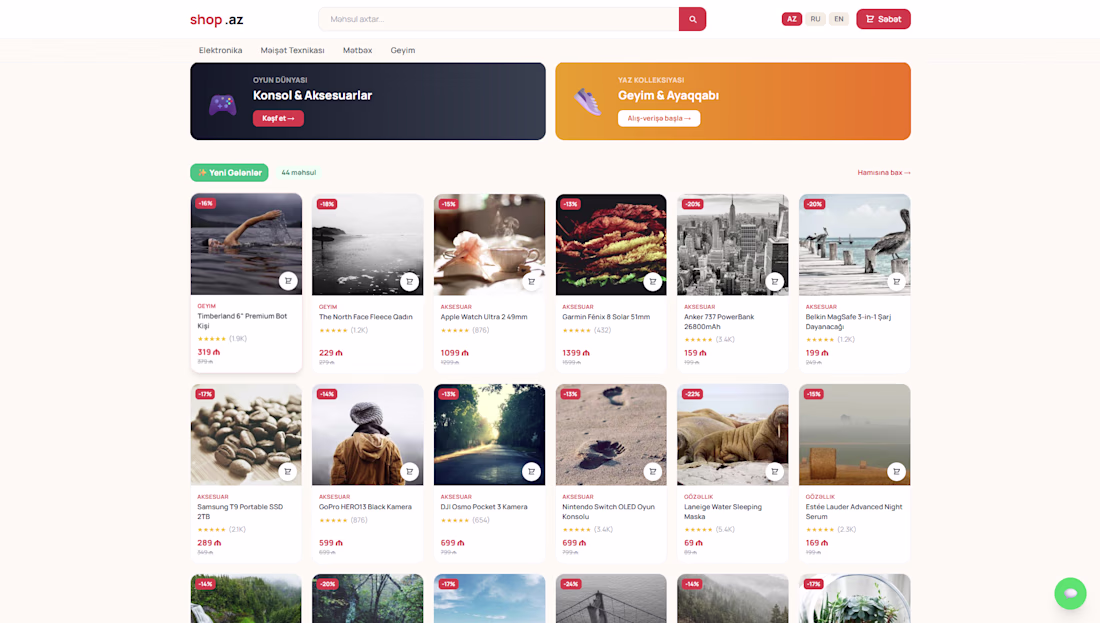Click the DJI Osmo Pocket 3 Kamera title
The width and height of the screenshot is (1100, 623).
click(483, 507)
